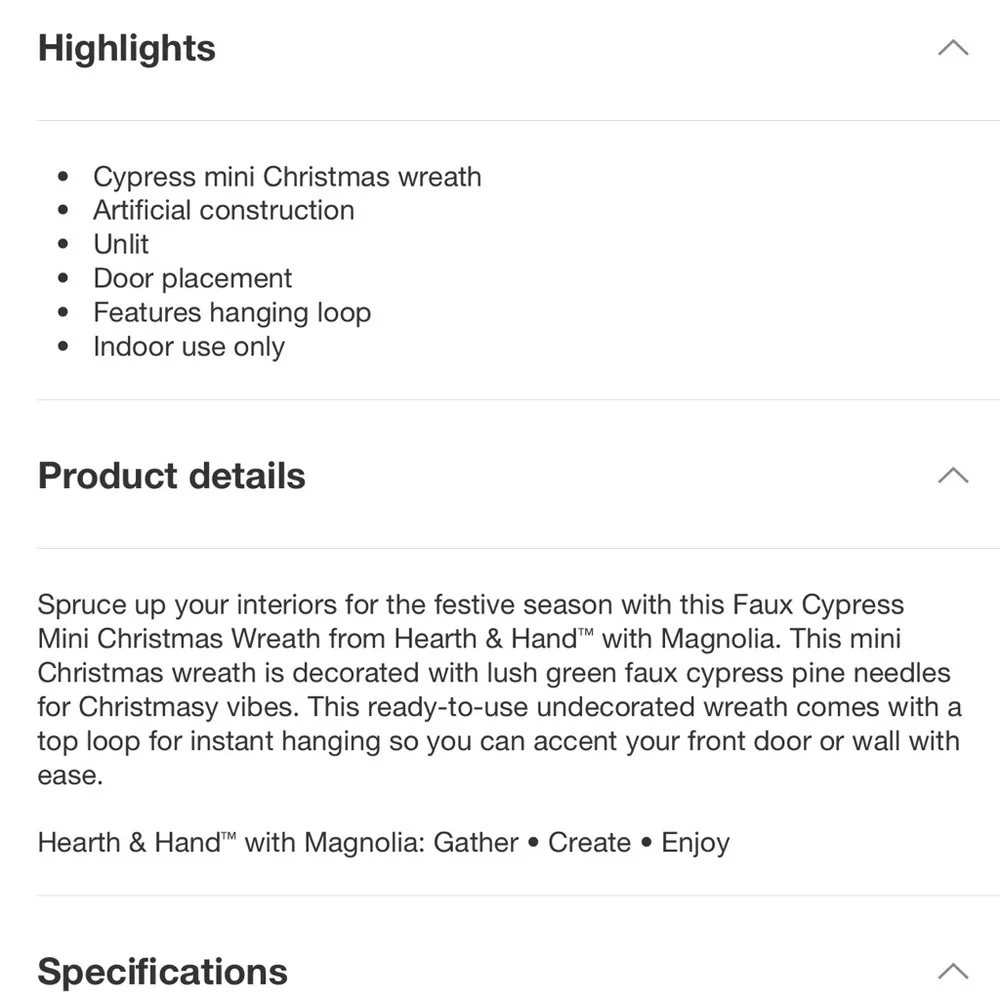Click the 'Features hanging loop' bullet

tap(232, 312)
